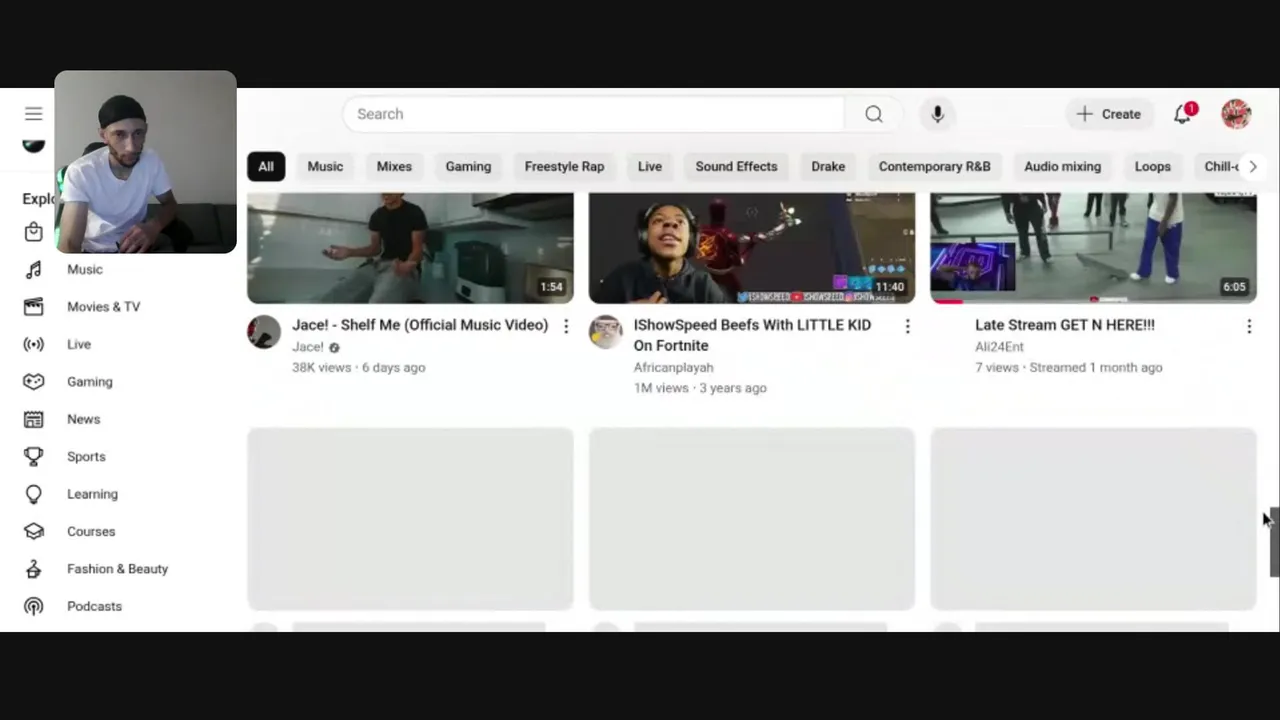Open title Late Stream GET N HERE!!!
The image size is (1280, 720).
point(1065,325)
